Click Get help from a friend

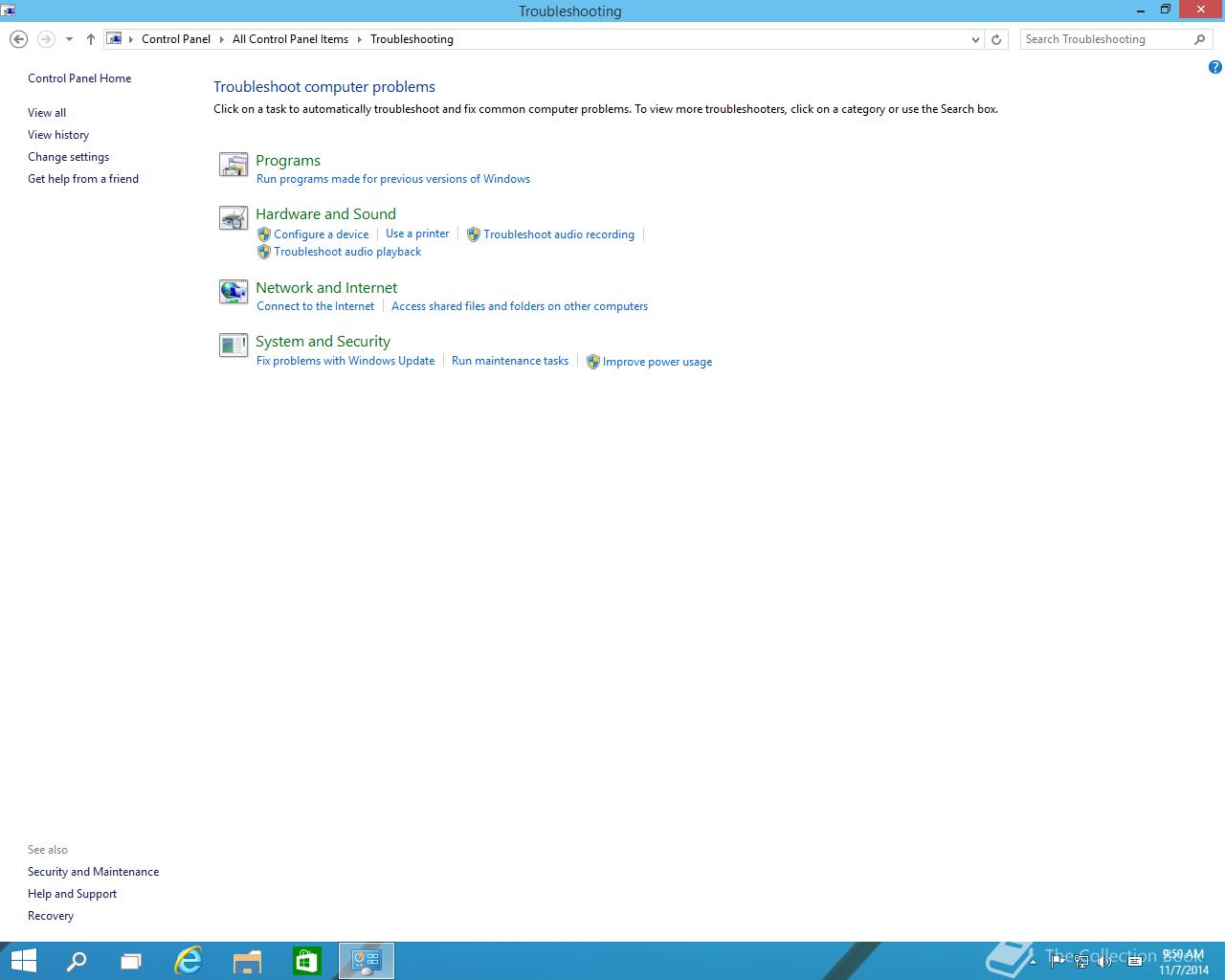pos(83,179)
